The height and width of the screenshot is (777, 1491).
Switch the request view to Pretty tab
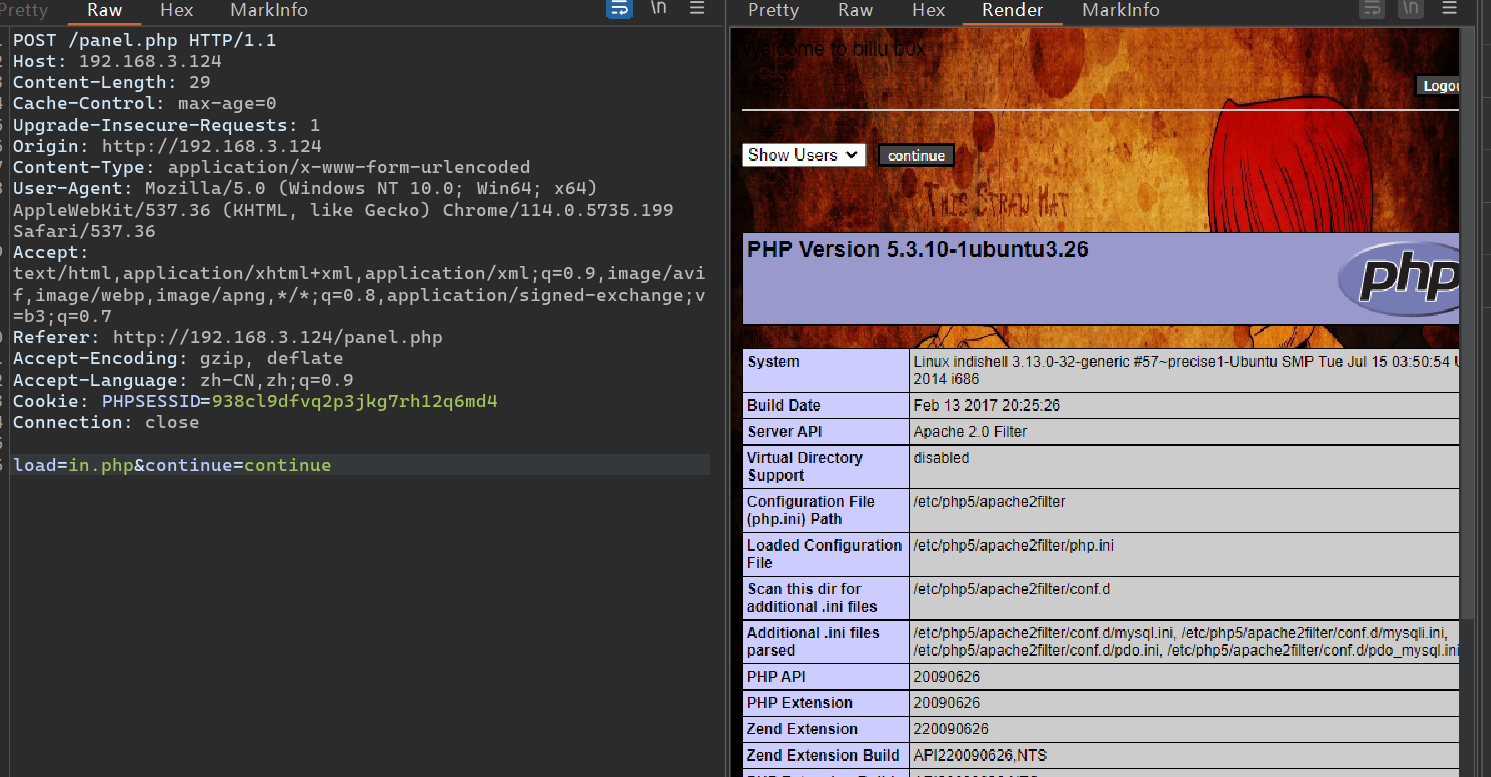(x=24, y=10)
